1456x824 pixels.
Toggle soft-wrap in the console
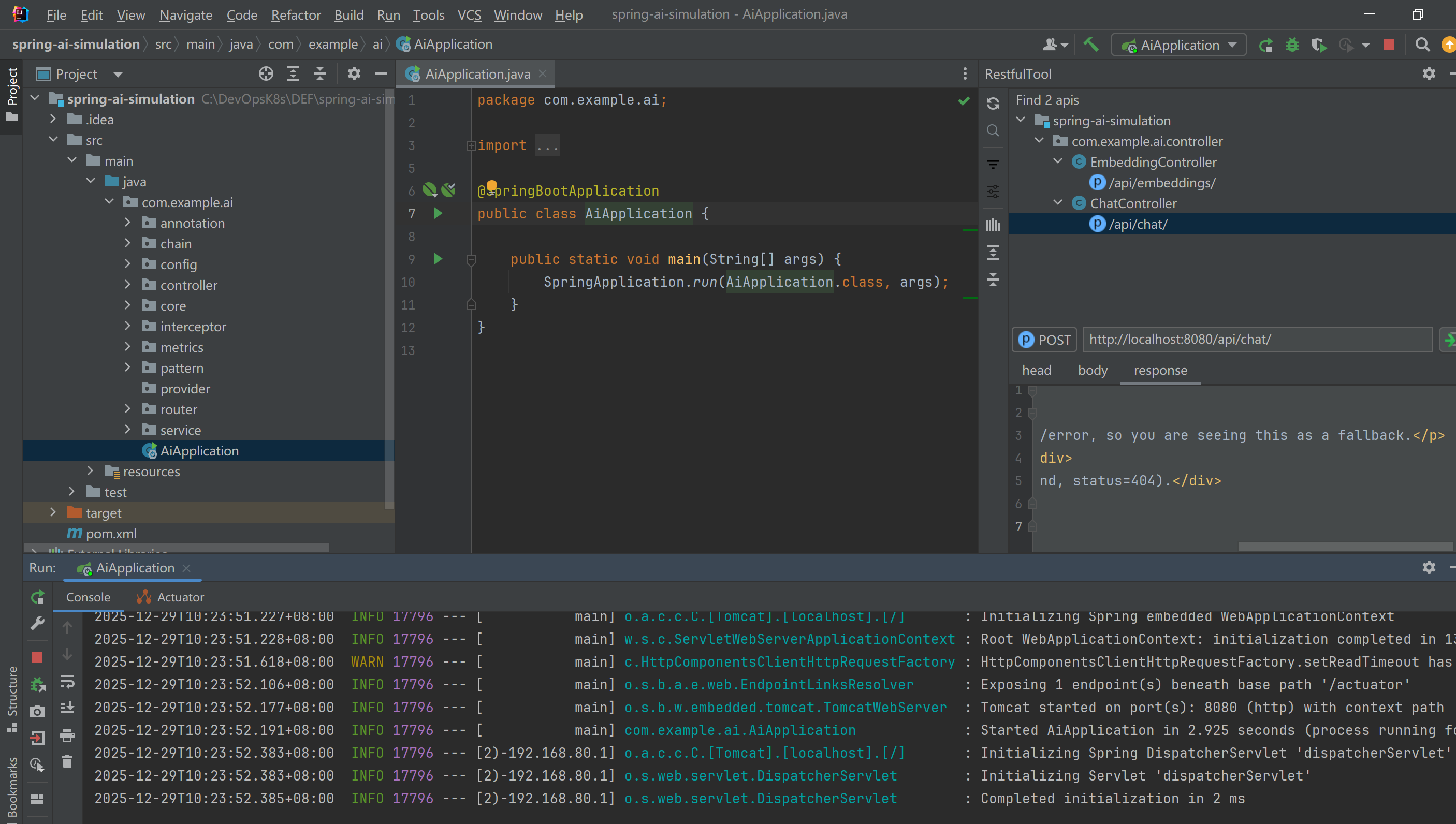coord(67,682)
